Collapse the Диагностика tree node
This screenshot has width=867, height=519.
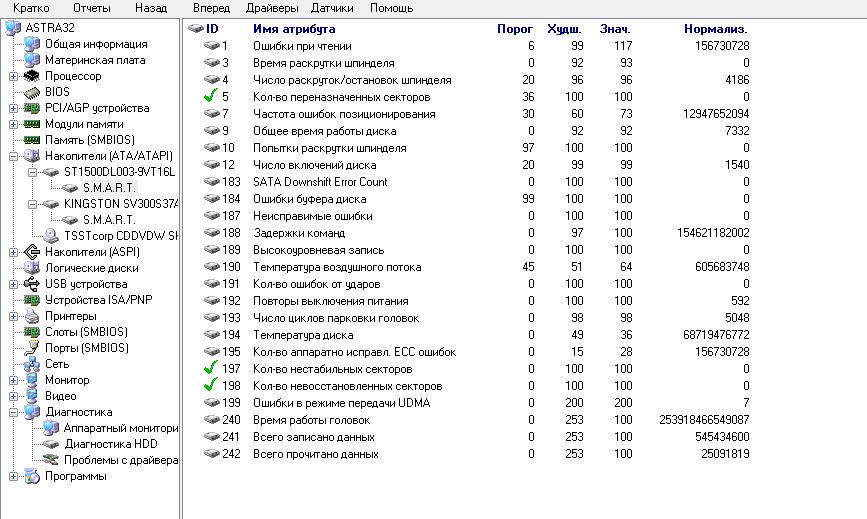point(13,412)
